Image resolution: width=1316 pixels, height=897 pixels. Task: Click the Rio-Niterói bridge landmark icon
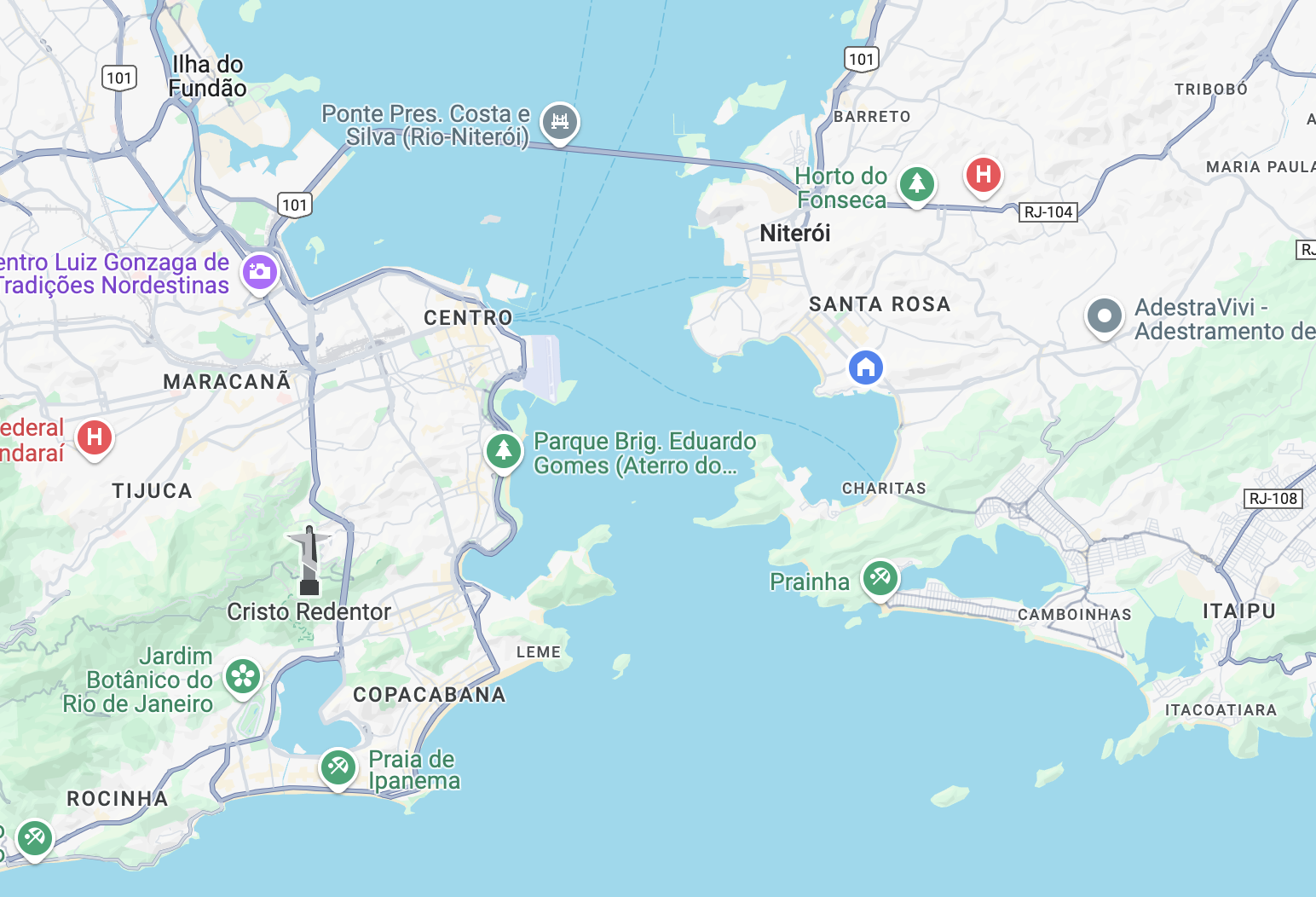click(x=559, y=123)
